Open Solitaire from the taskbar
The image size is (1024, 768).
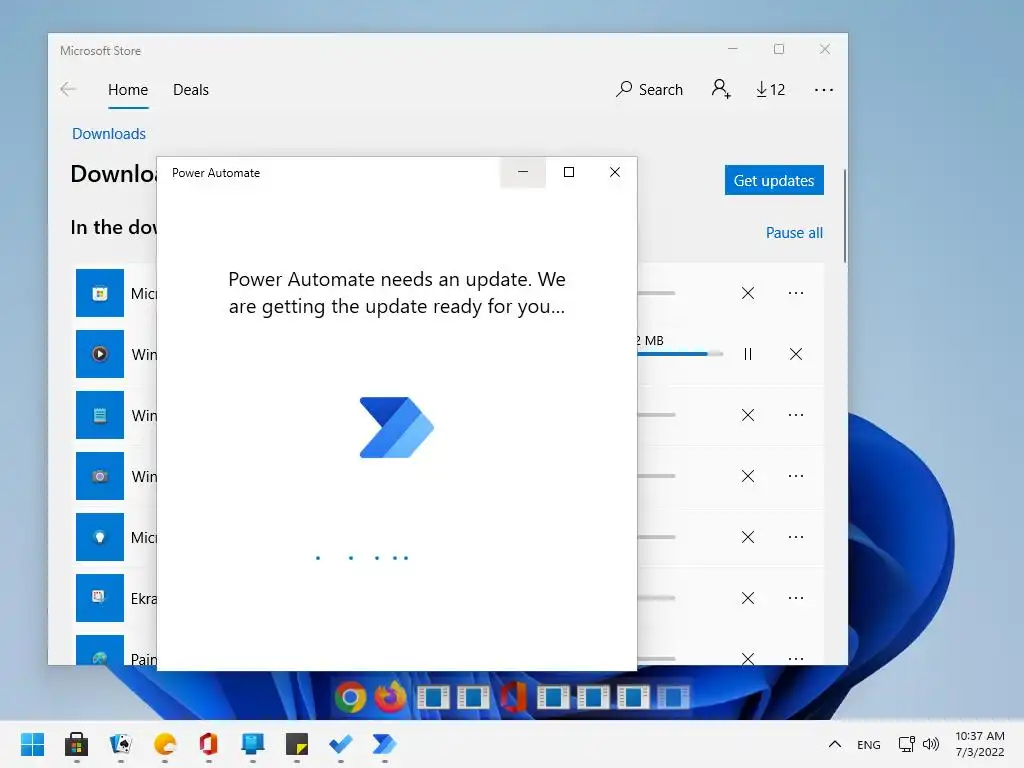120,744
